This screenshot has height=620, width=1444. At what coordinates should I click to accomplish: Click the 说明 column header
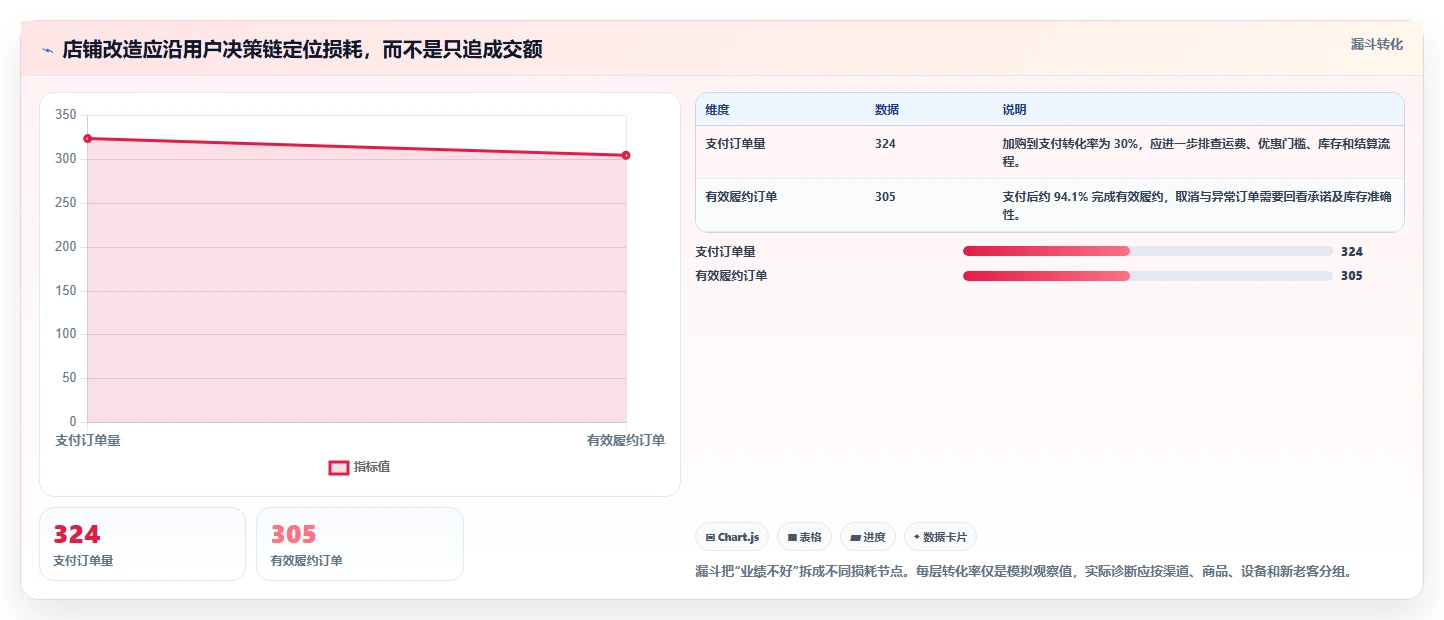click(1014, 110)
